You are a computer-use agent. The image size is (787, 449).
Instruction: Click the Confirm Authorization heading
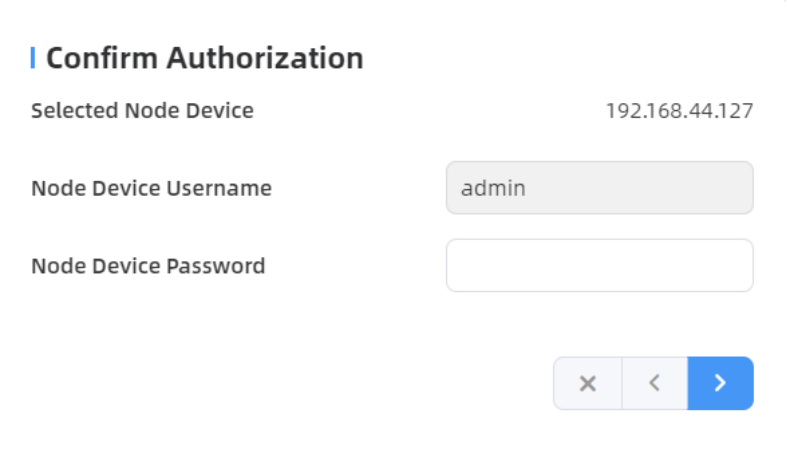pos(204,58)
